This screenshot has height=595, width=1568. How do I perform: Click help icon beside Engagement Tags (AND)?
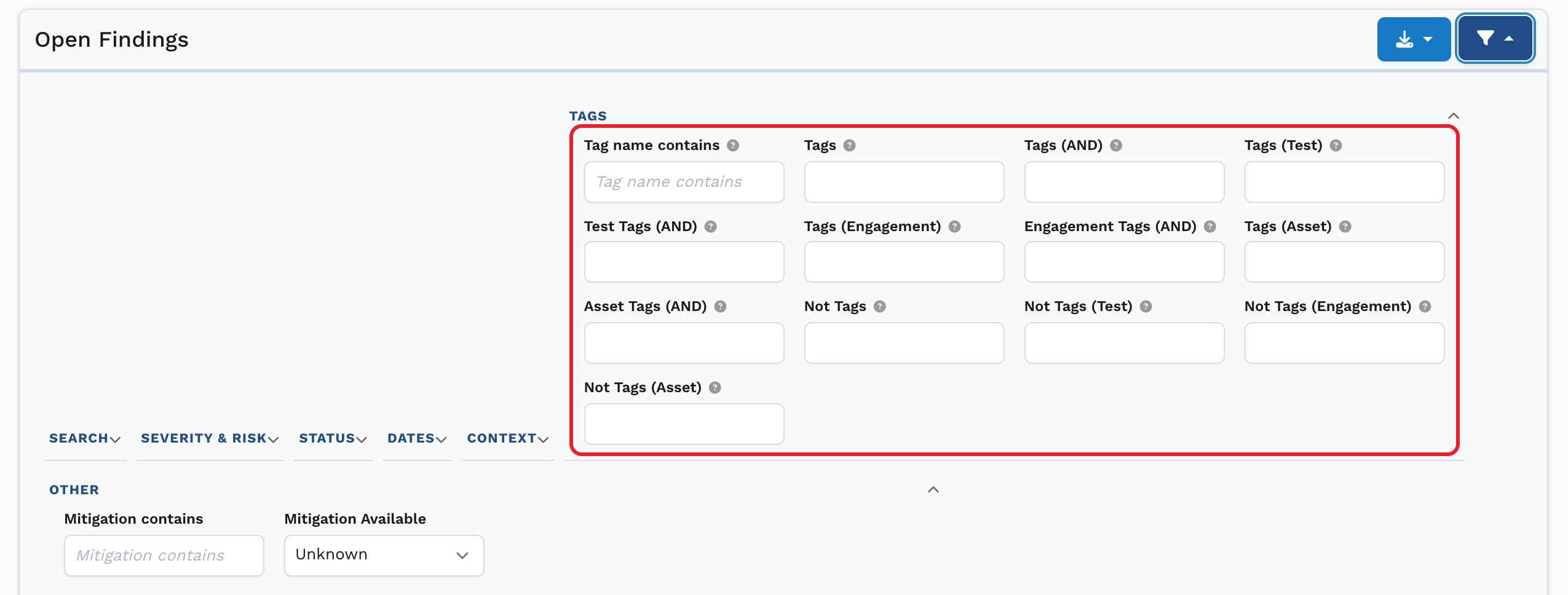(x=1210, y=227)
